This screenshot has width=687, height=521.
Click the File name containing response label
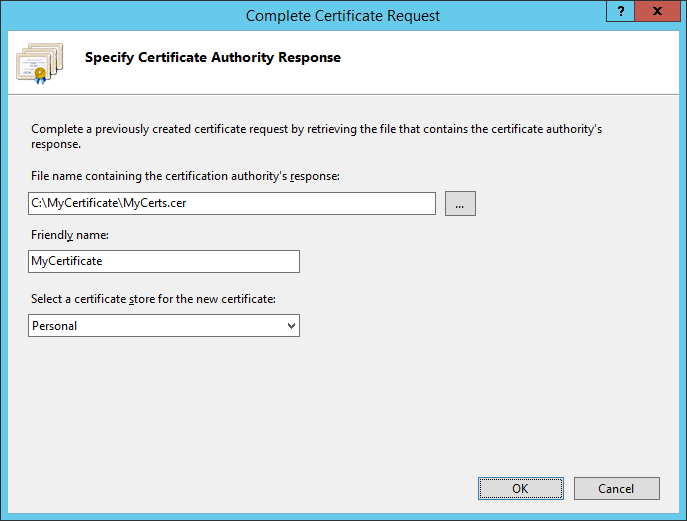point(185,176)
